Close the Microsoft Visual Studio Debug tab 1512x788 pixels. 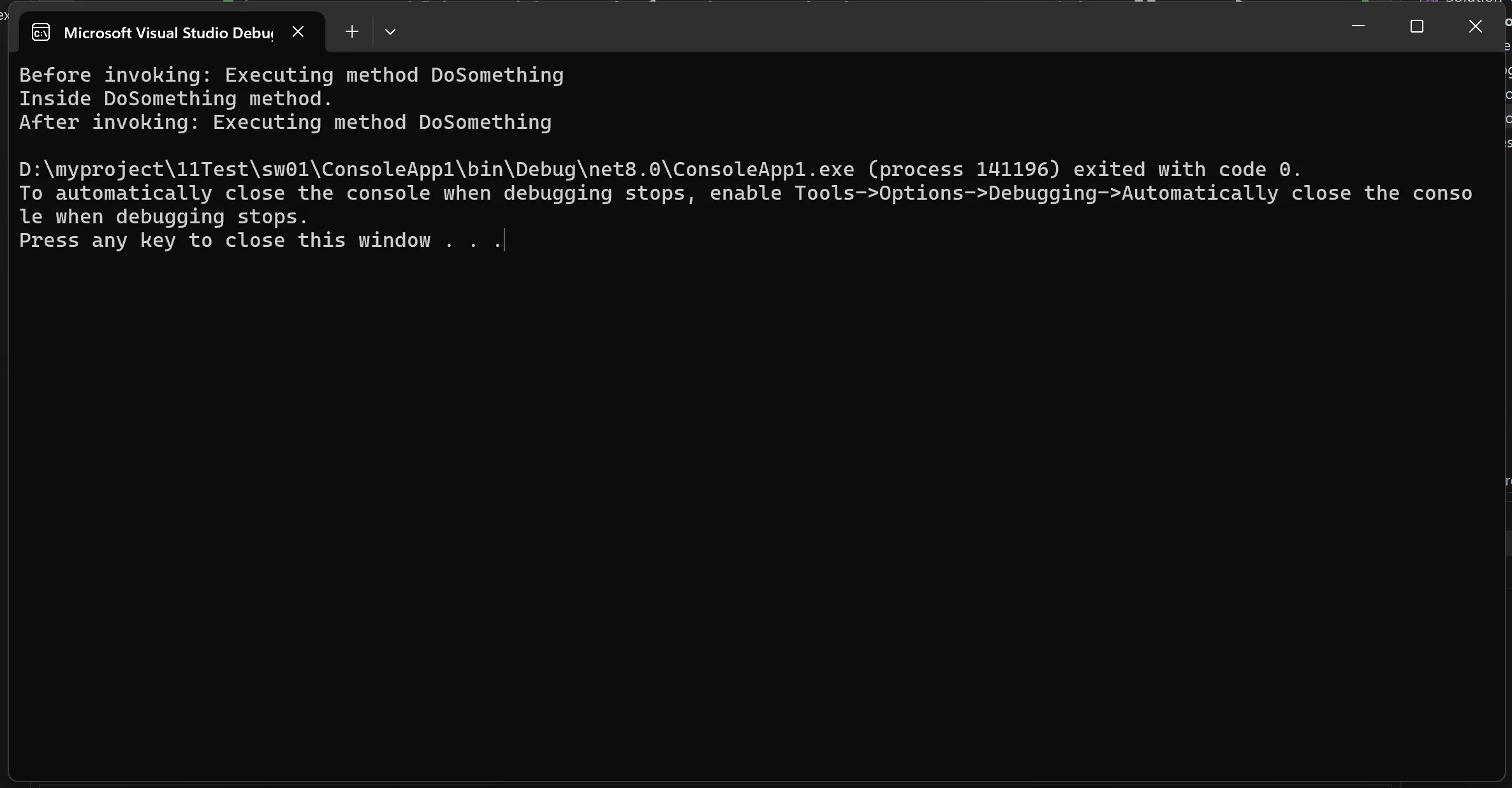pos(298,32)
